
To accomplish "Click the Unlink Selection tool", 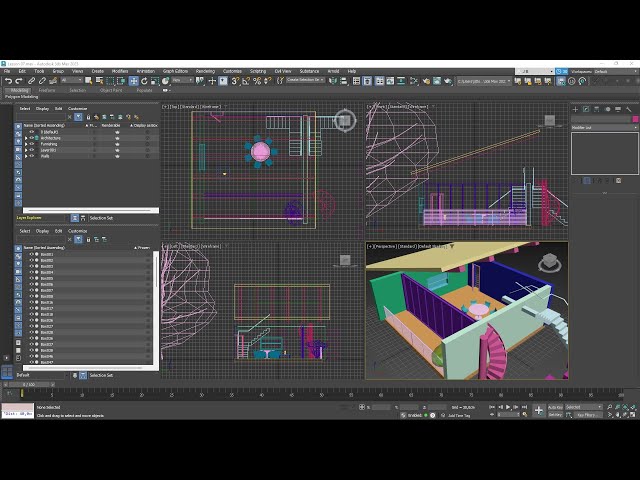I will tap(42, 81).
